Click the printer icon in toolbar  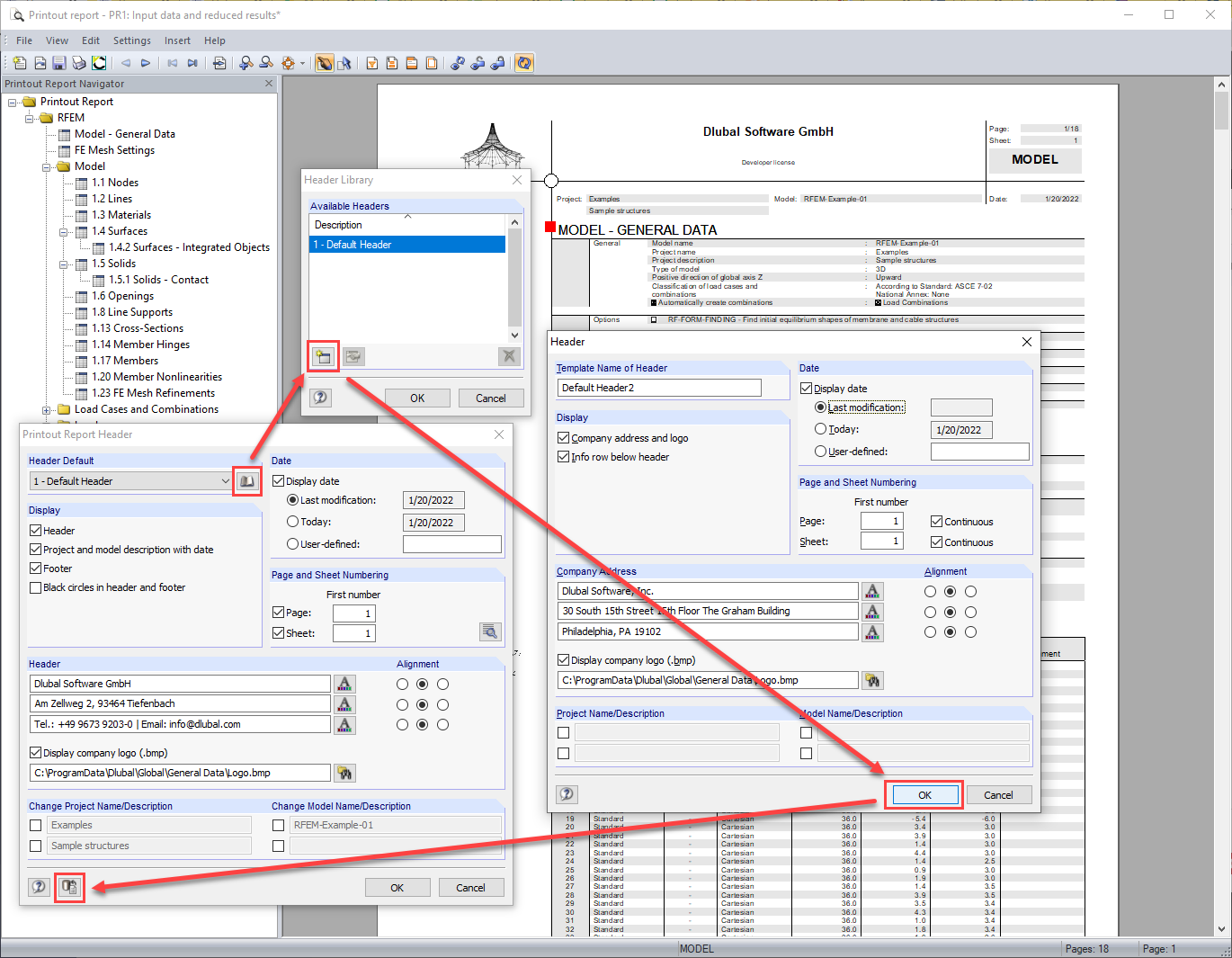[x=79, y=63]
